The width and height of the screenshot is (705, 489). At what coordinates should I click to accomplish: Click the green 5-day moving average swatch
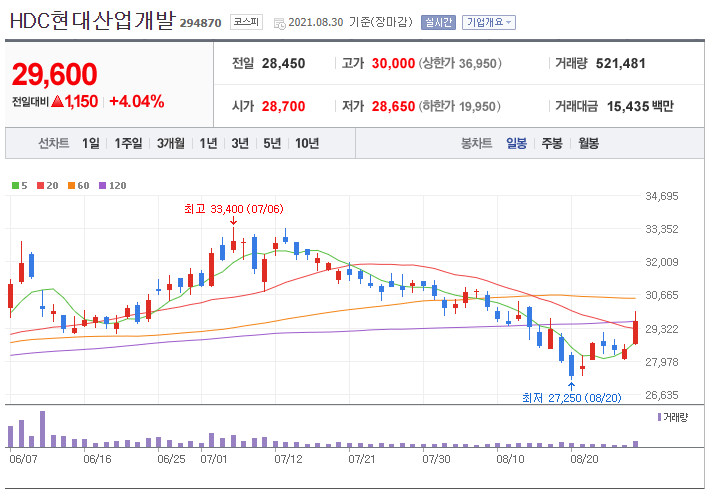15,186
